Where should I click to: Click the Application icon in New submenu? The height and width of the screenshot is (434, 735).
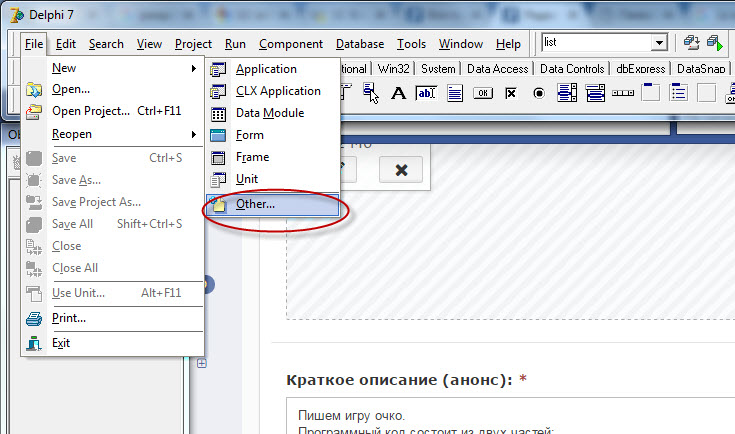pos(218,69)
